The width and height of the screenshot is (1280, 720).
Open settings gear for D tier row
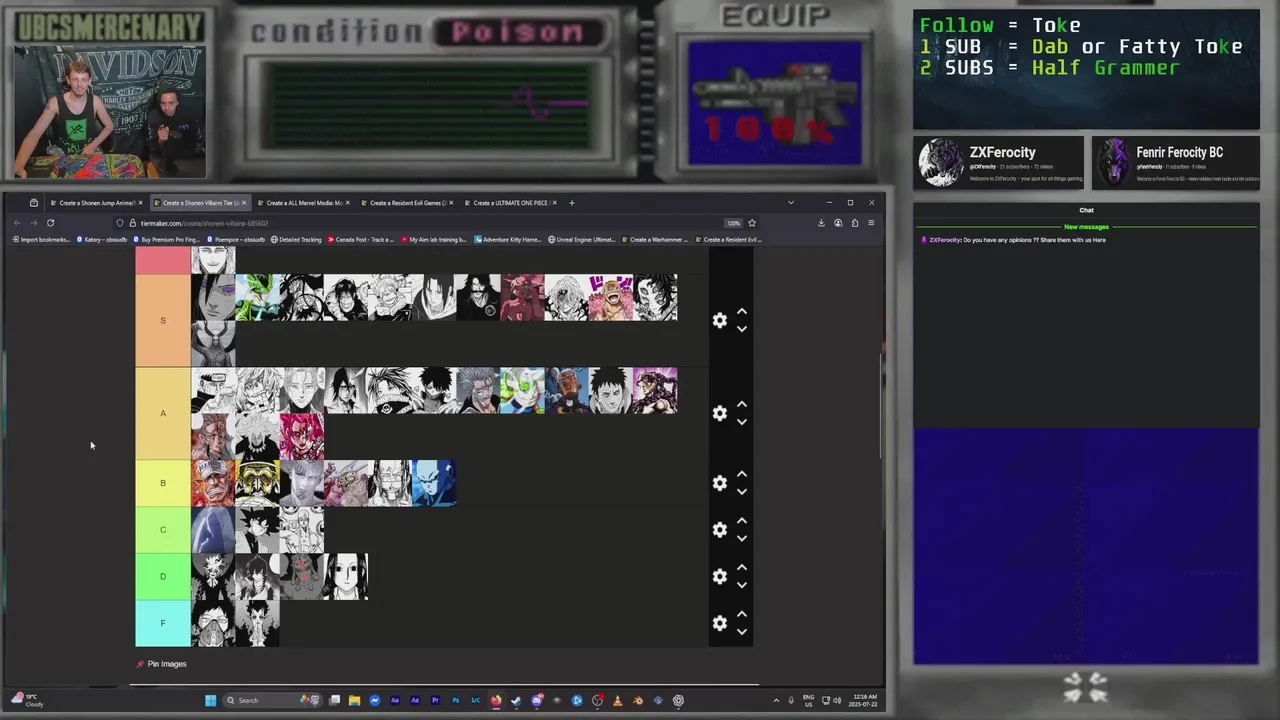719,577
